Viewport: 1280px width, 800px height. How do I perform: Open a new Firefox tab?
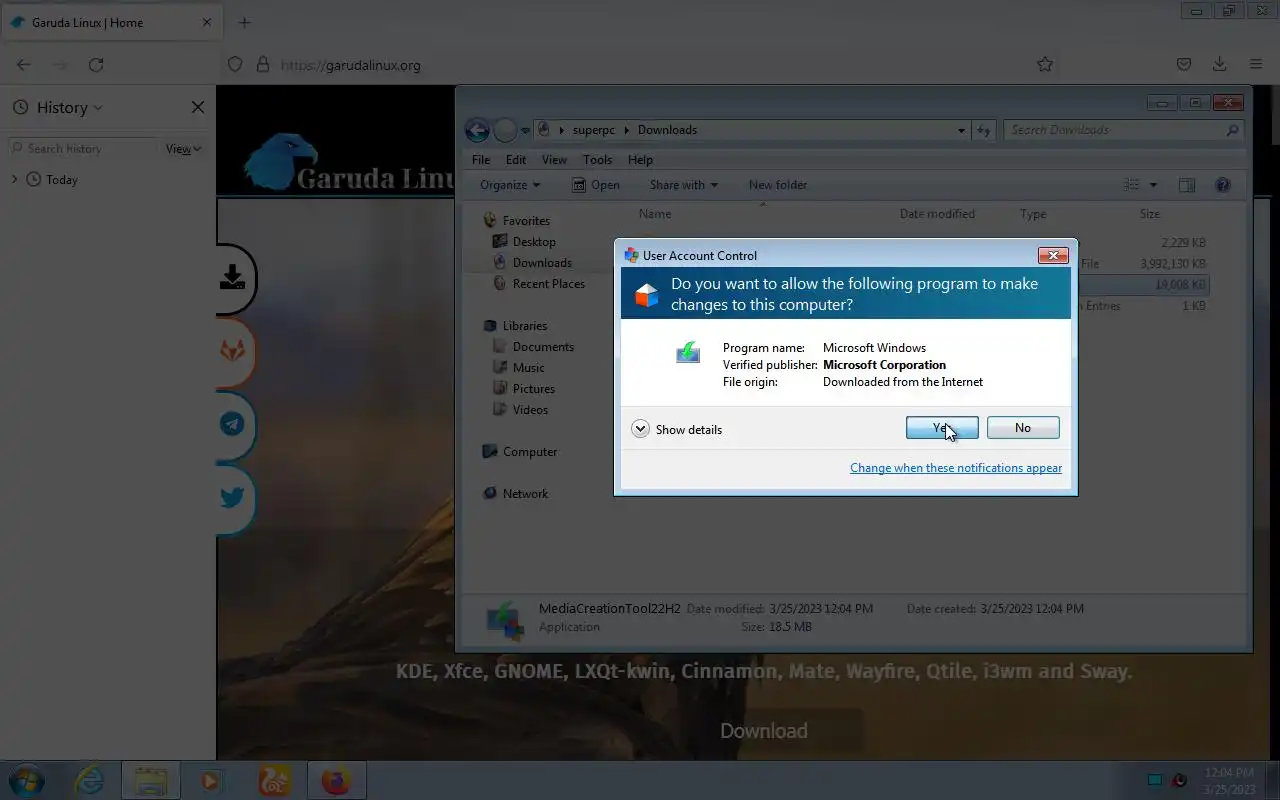pyautogui.click(x=244, y=22)
